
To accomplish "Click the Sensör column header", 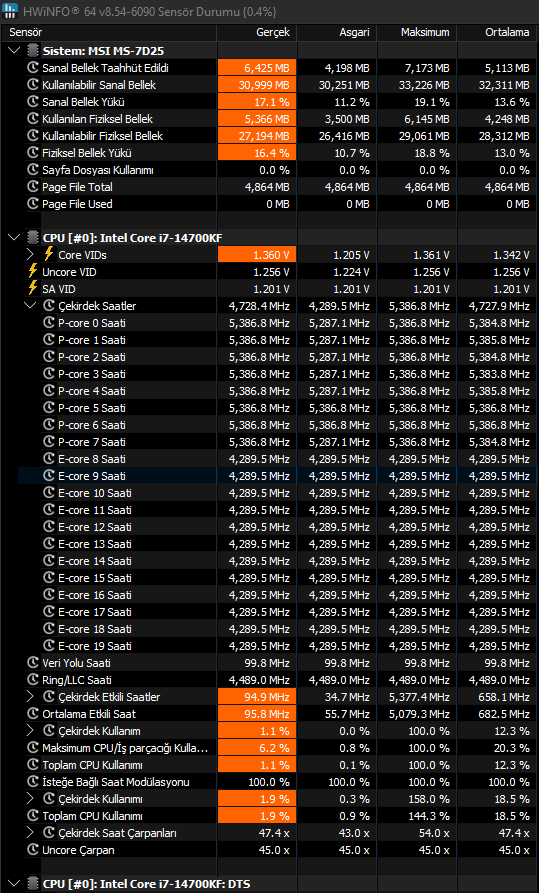I will pyautogui.click(x=109, y=32).
